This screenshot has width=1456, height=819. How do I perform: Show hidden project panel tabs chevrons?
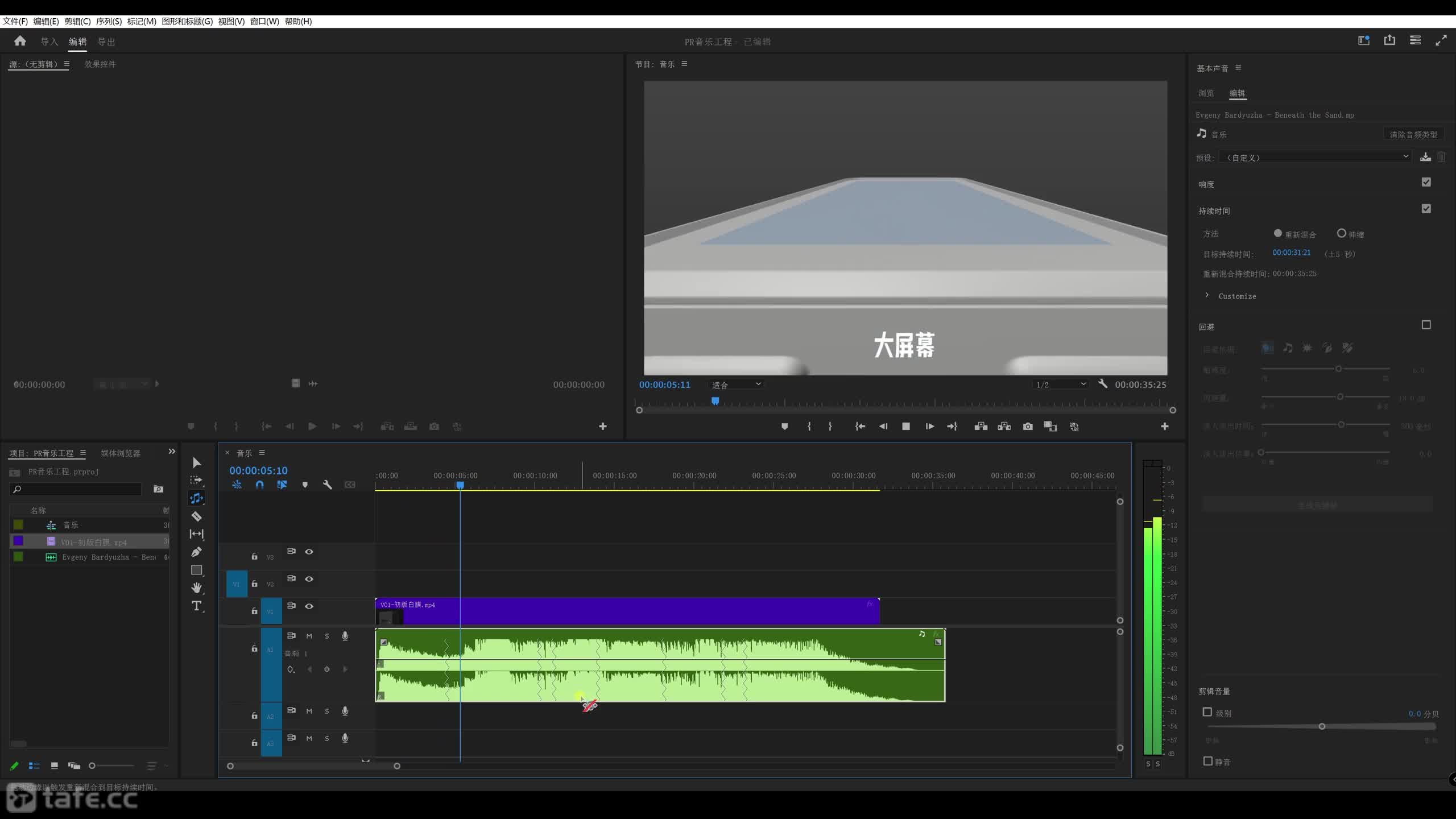click(x=172, y=452)
